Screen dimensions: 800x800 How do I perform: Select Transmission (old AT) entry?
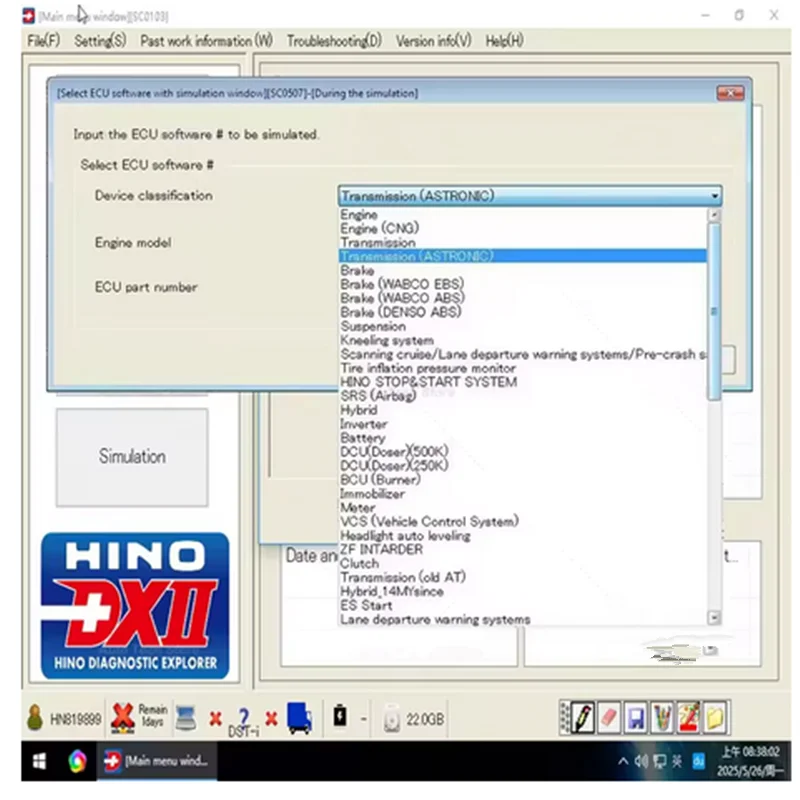coord(523,577)
